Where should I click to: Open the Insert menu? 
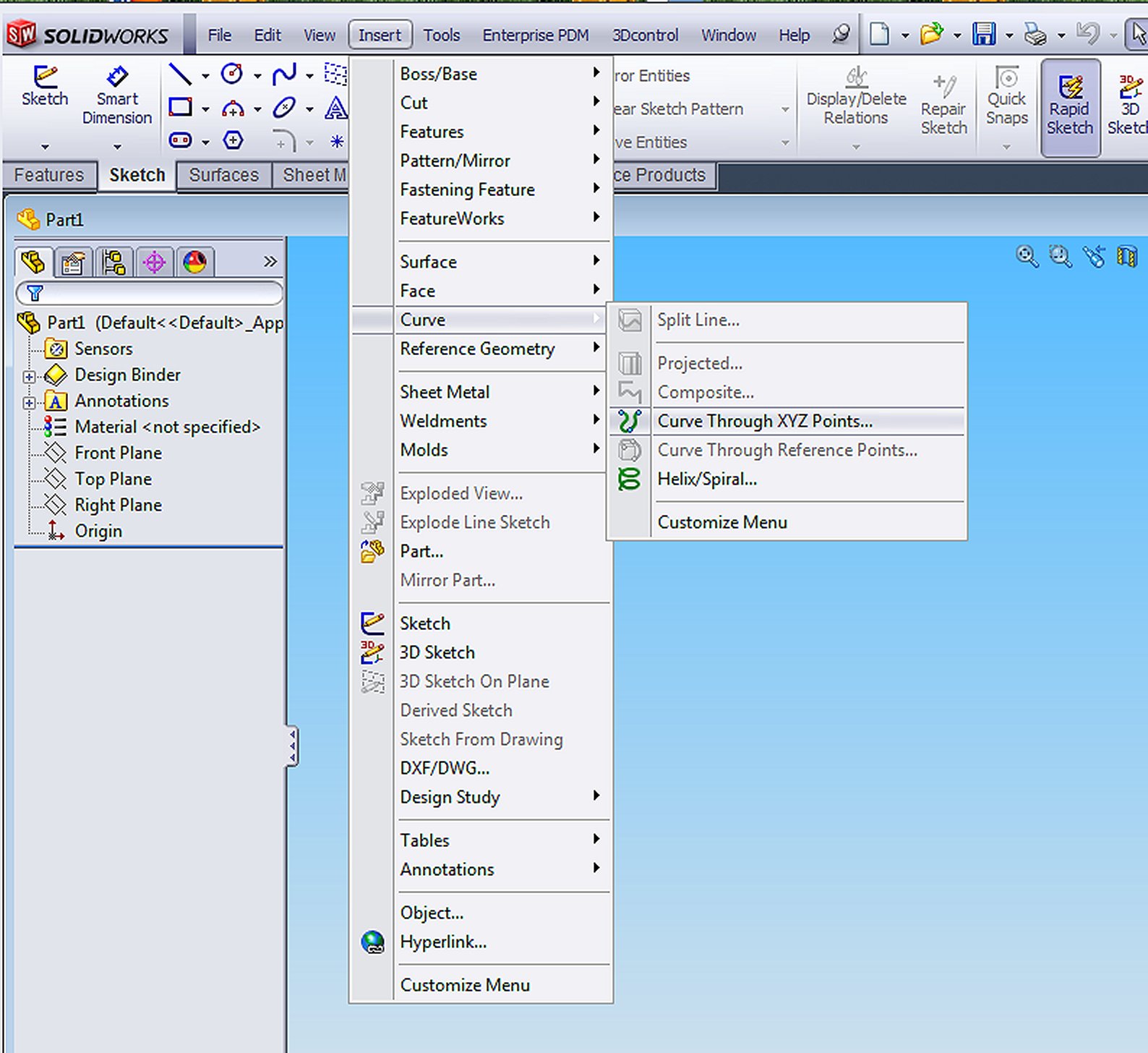(380, 35)
